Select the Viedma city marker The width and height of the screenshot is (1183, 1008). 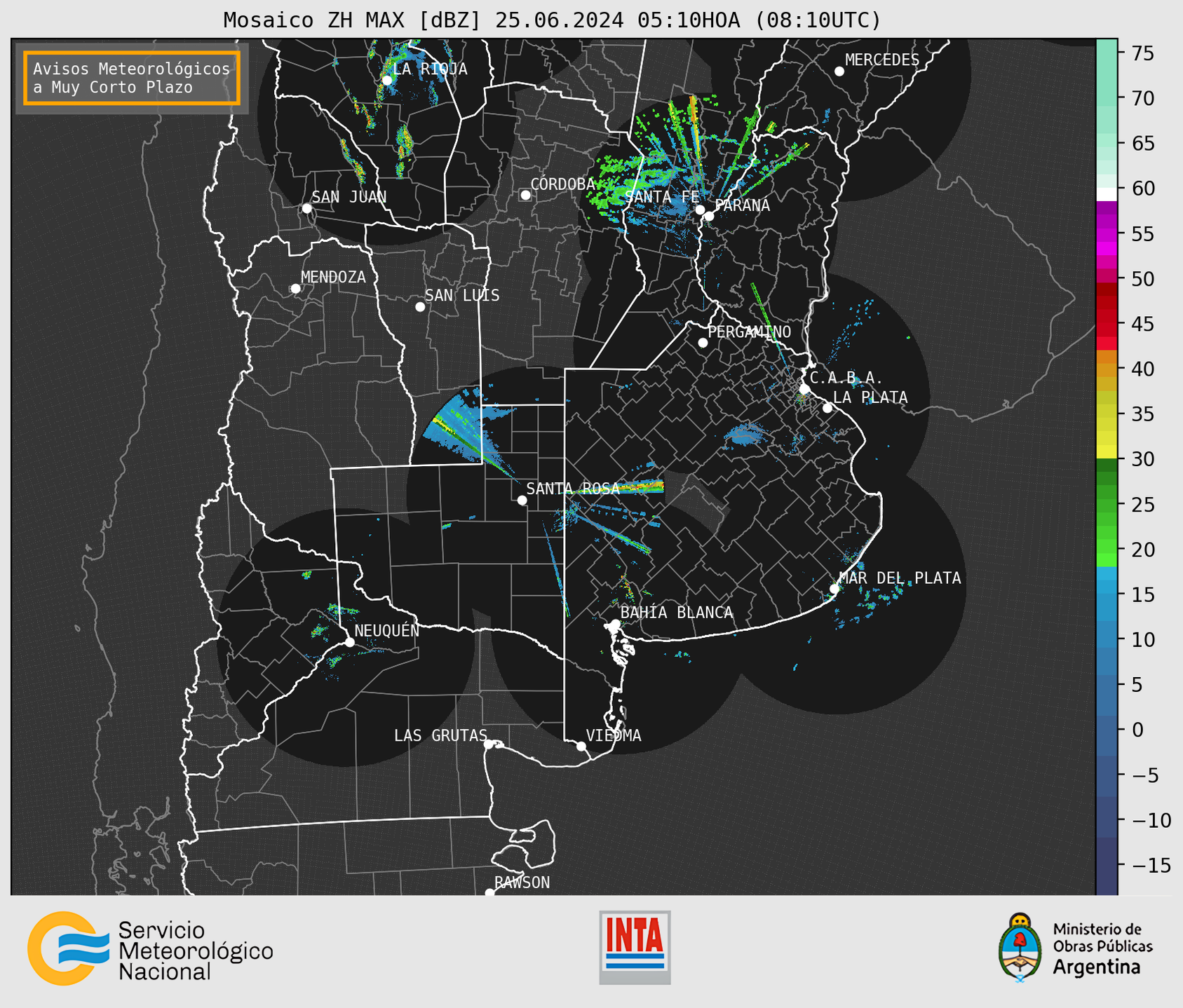point(581,746)
